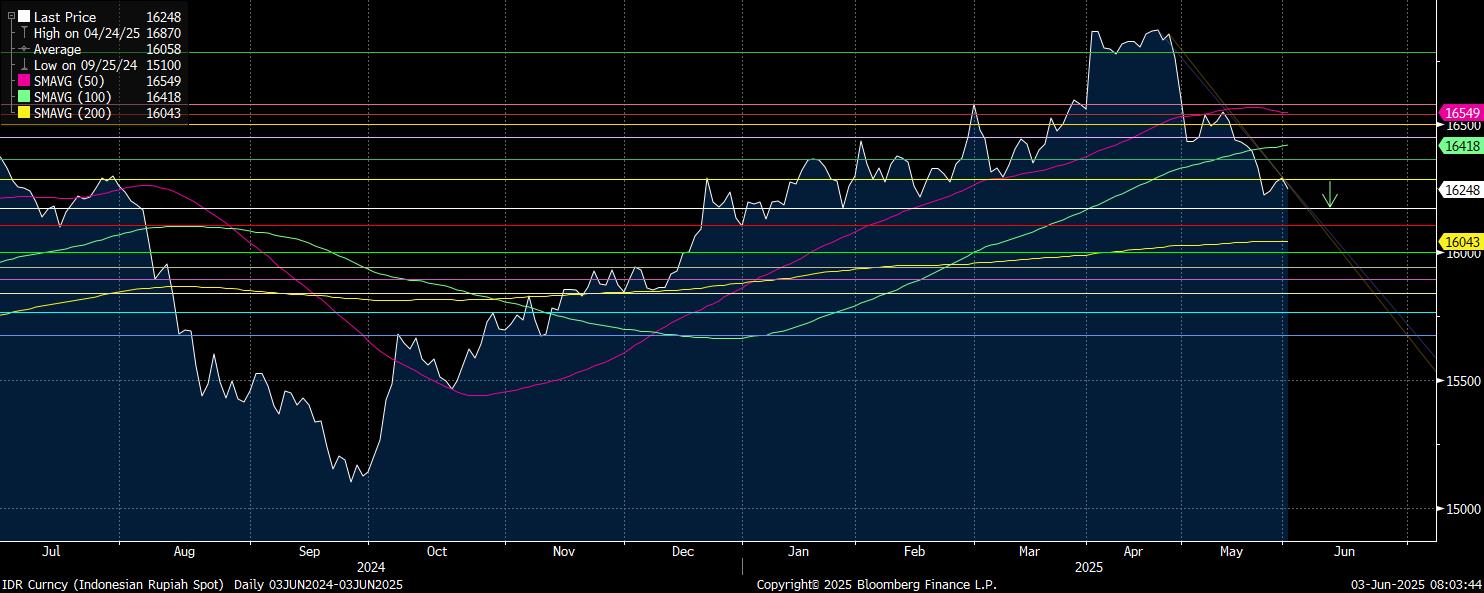Click the Average marker icon in legend
The width and height of the screenshot is (1484, 593).
click(x=24, y=49)
